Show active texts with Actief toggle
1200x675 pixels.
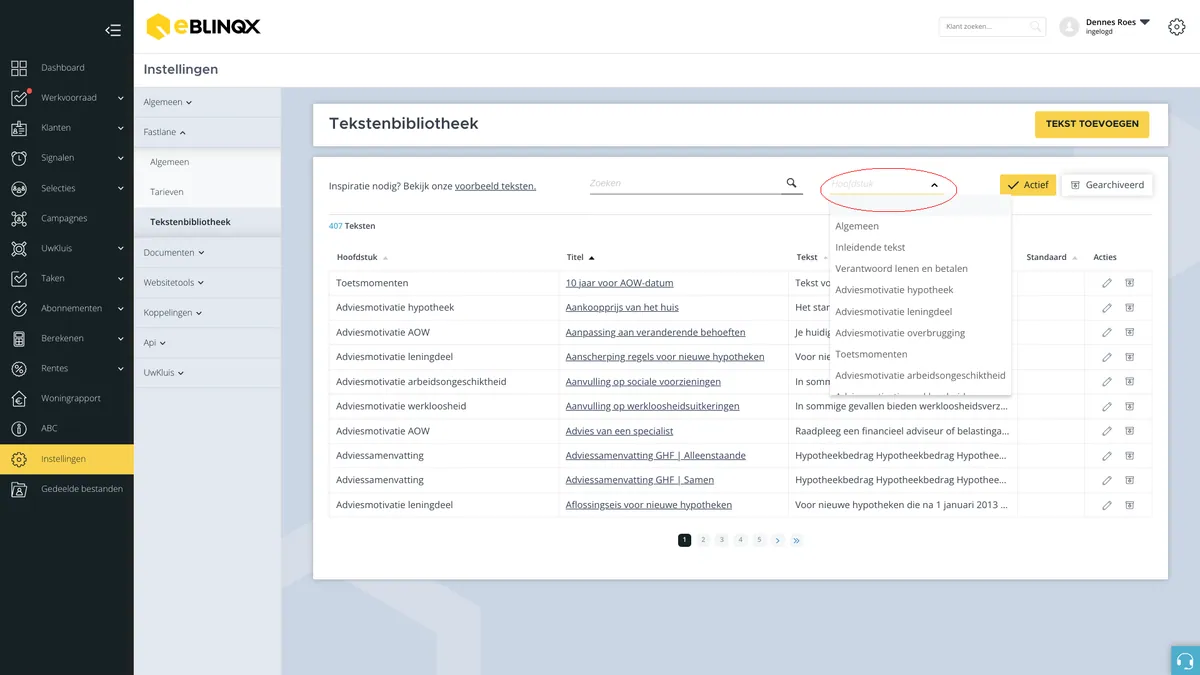tap(1028, 185)
